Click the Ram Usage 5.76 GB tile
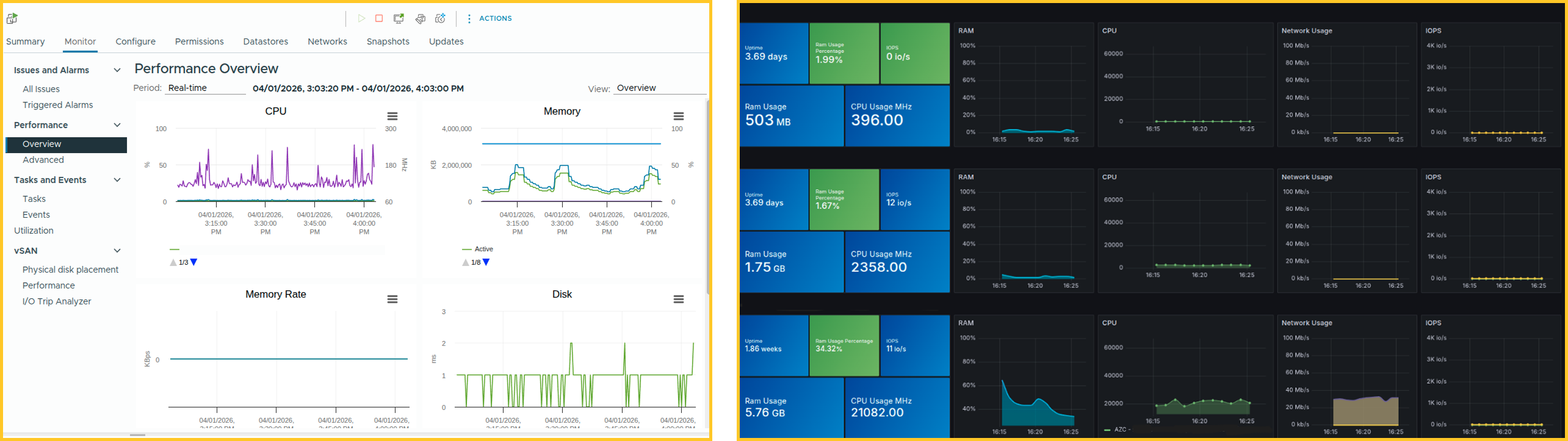Screen dimensions: 1568x441 click(x=792, y=408)
